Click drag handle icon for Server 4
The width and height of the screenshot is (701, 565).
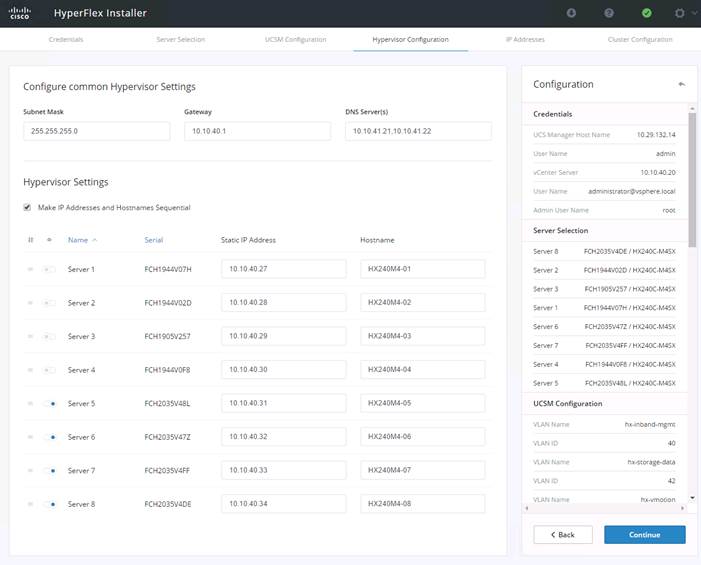point(30,370)
